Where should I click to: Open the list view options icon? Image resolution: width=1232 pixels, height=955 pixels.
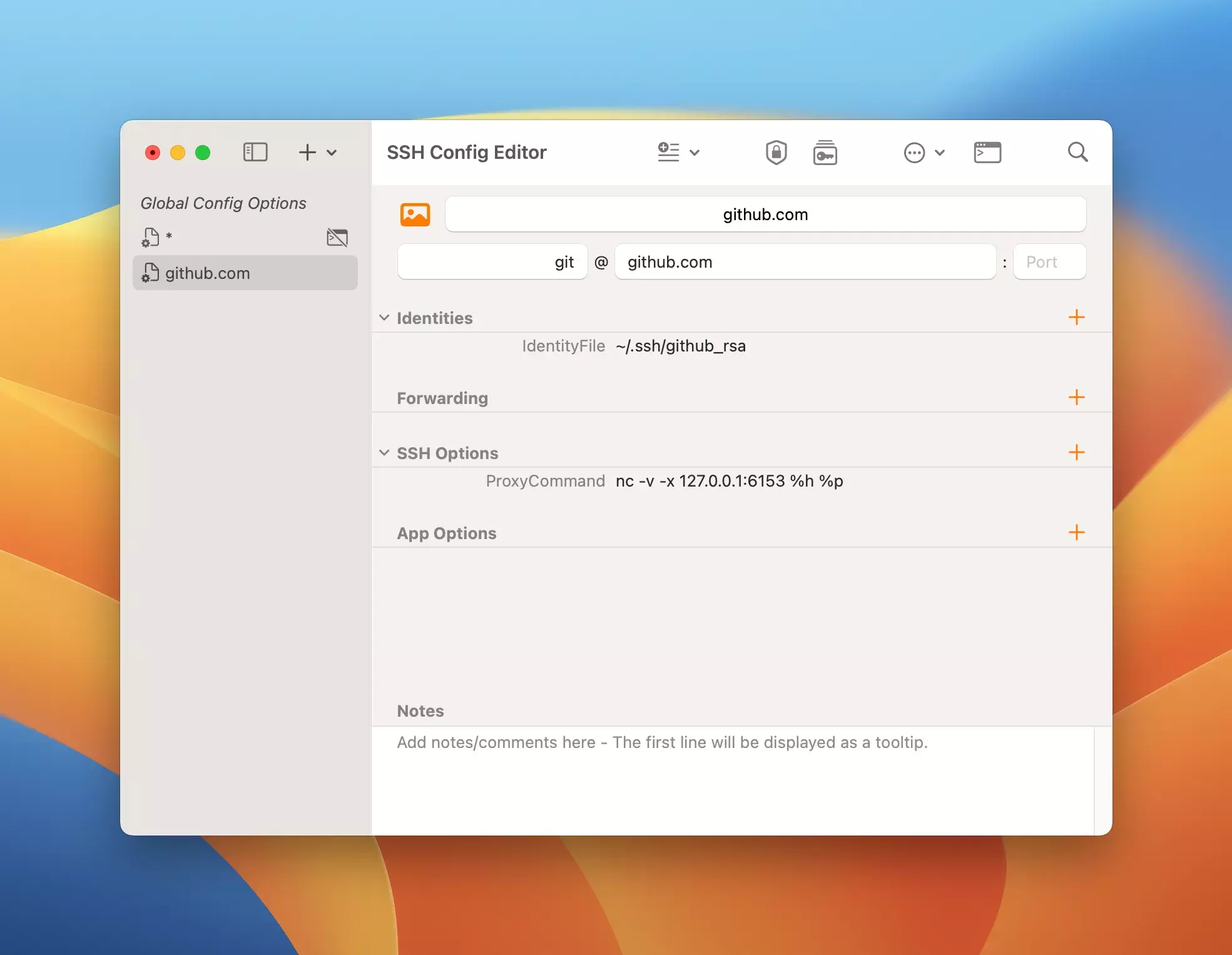(669, 152)
